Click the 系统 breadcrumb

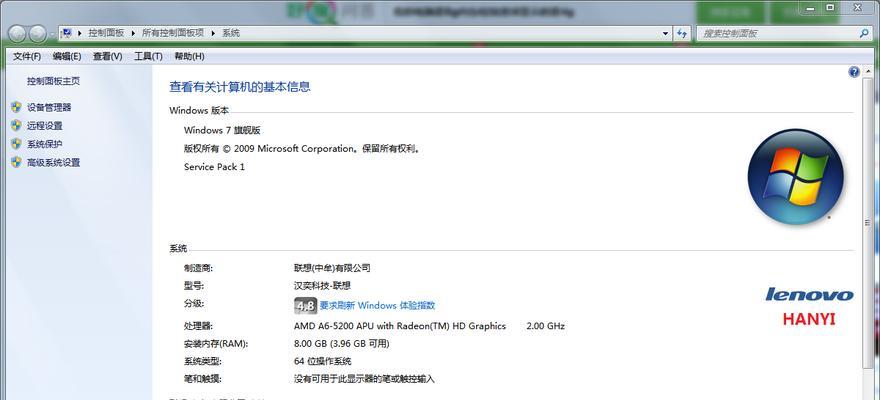click(231, 33)
